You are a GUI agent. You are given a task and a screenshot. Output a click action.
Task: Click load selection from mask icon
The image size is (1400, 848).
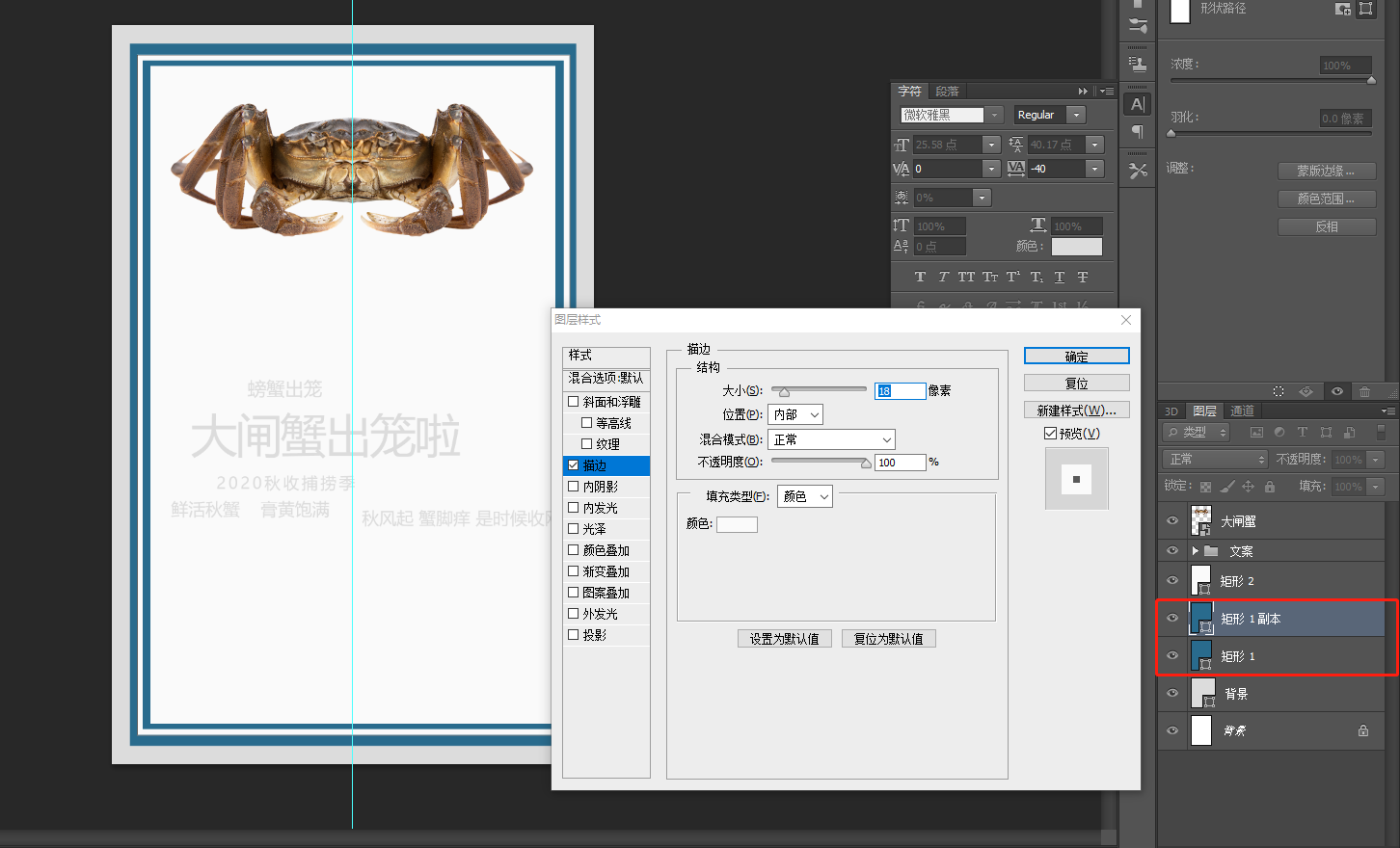pyautogui.click(x=1279, y=391)
